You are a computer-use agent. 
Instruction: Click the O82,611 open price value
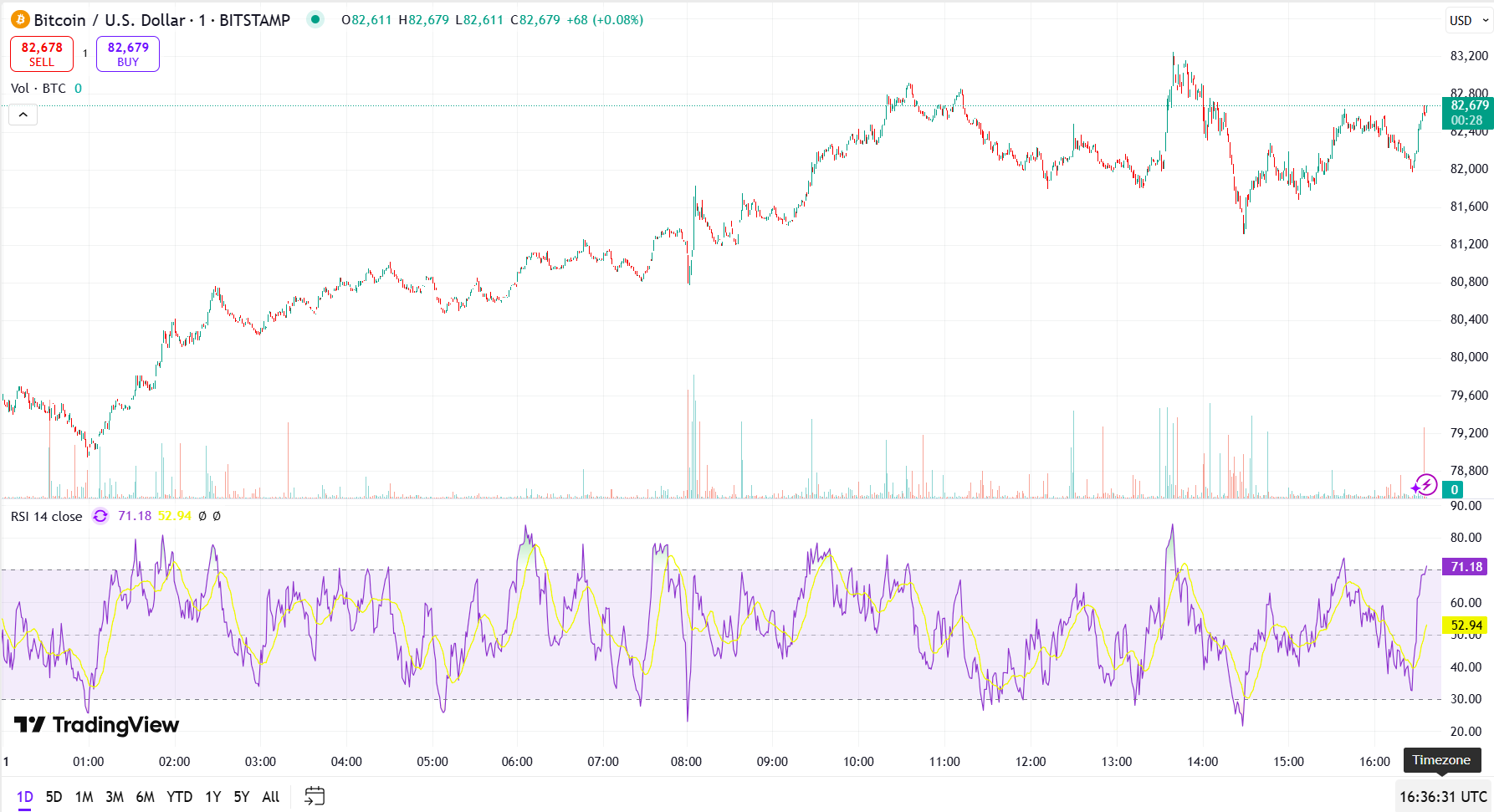tap(366, 20)
